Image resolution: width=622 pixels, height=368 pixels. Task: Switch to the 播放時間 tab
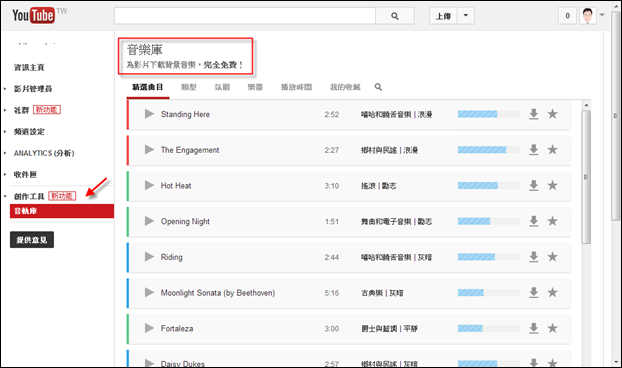(x=296, y=87)
